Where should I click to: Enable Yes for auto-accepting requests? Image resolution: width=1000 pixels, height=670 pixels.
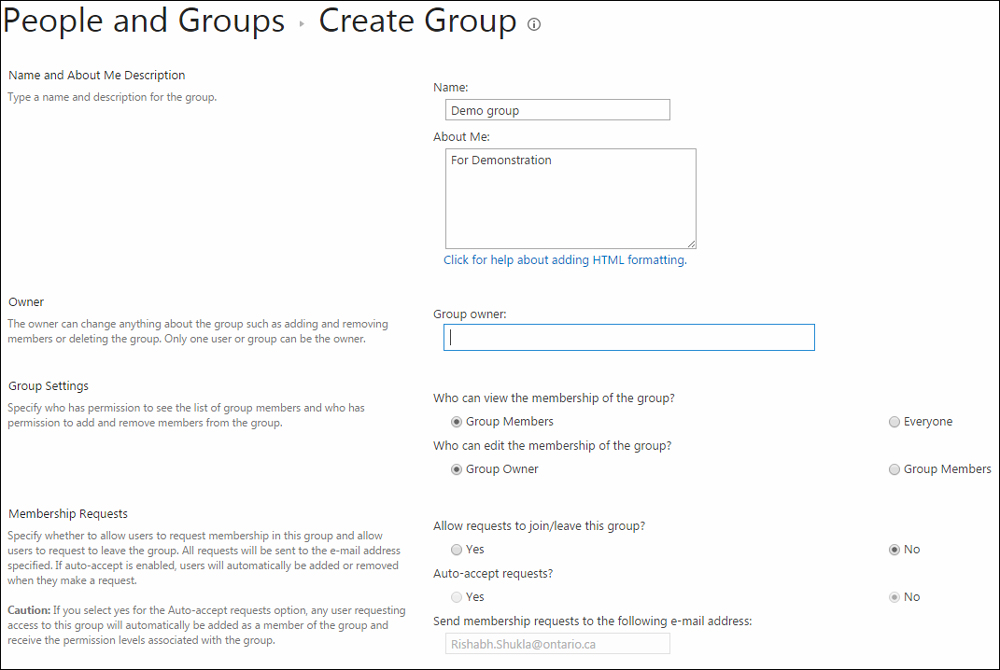(x=457, y=596)
